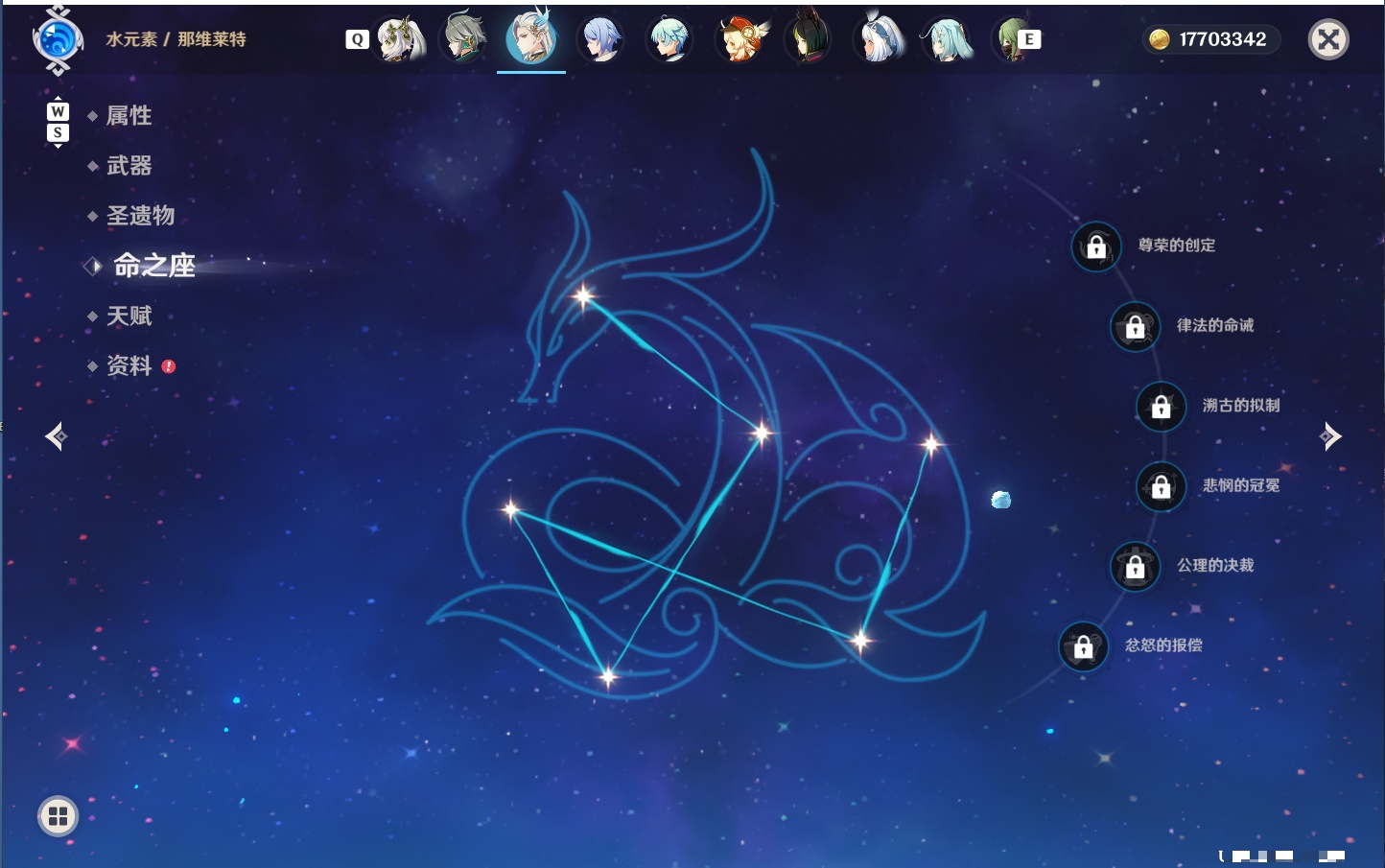Select Nahida's white-haired avatar
The image size is (1385, 868).
coord(399,39)
